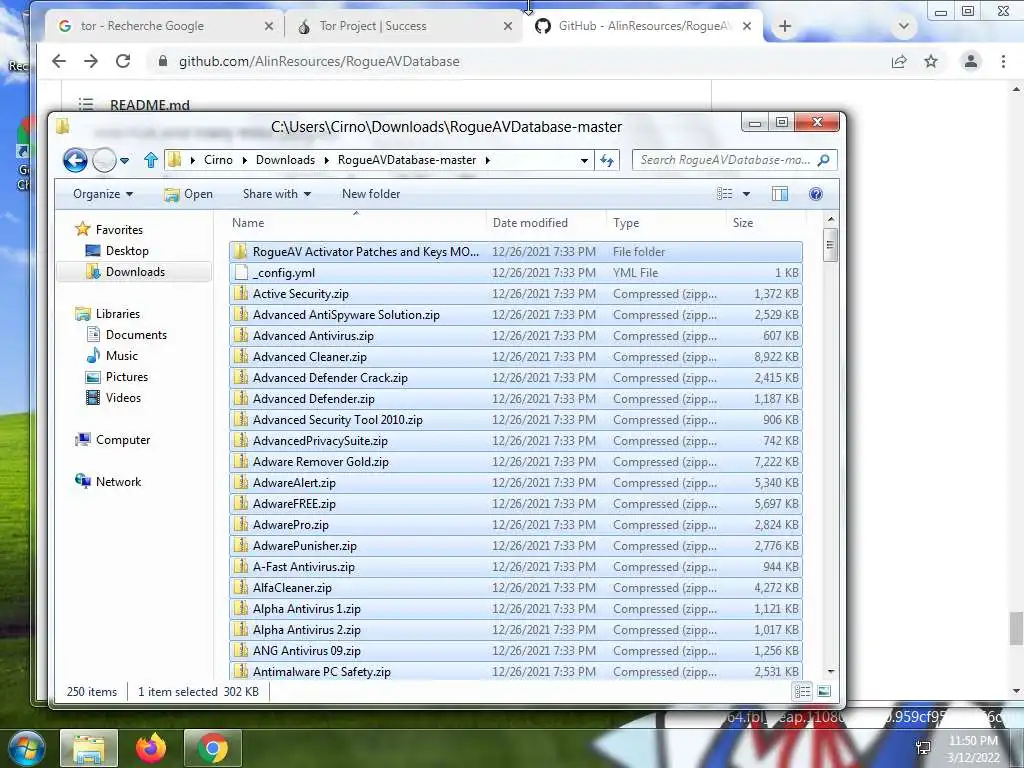
Task: Select Adware Remover Gold.zip
Action: click(516, 462)
